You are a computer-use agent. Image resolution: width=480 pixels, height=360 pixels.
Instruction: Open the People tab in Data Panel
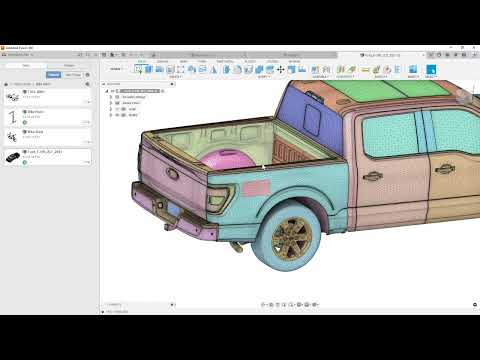[x=69, y=66]
